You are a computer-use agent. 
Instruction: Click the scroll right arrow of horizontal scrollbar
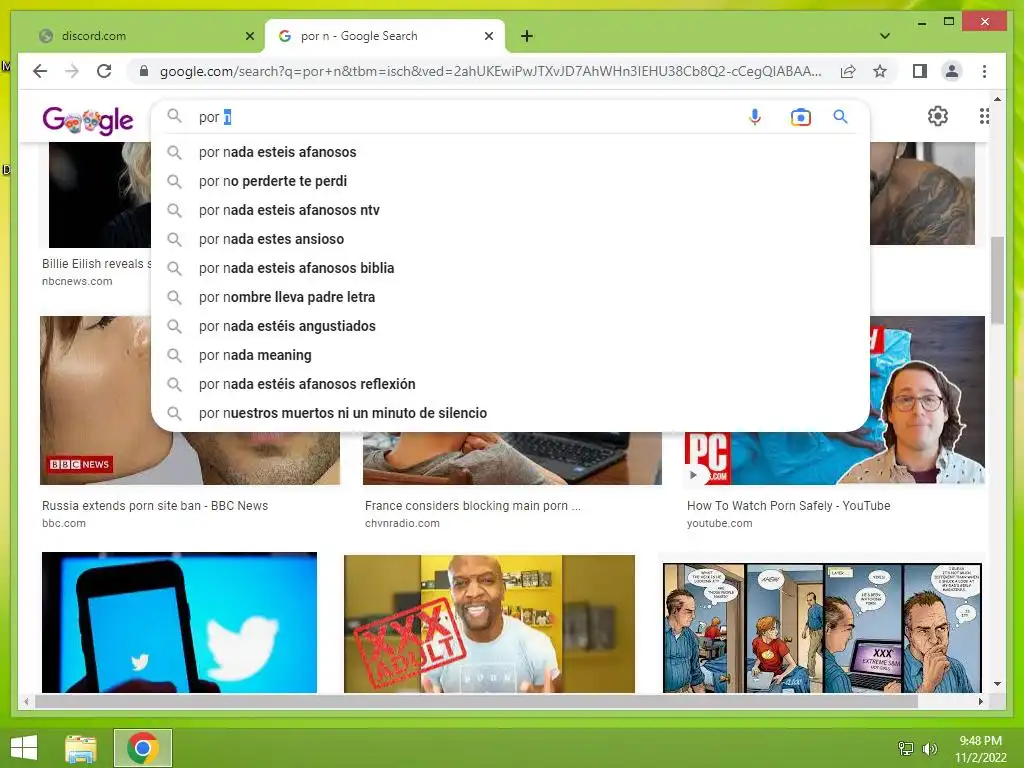pos(980,701)
